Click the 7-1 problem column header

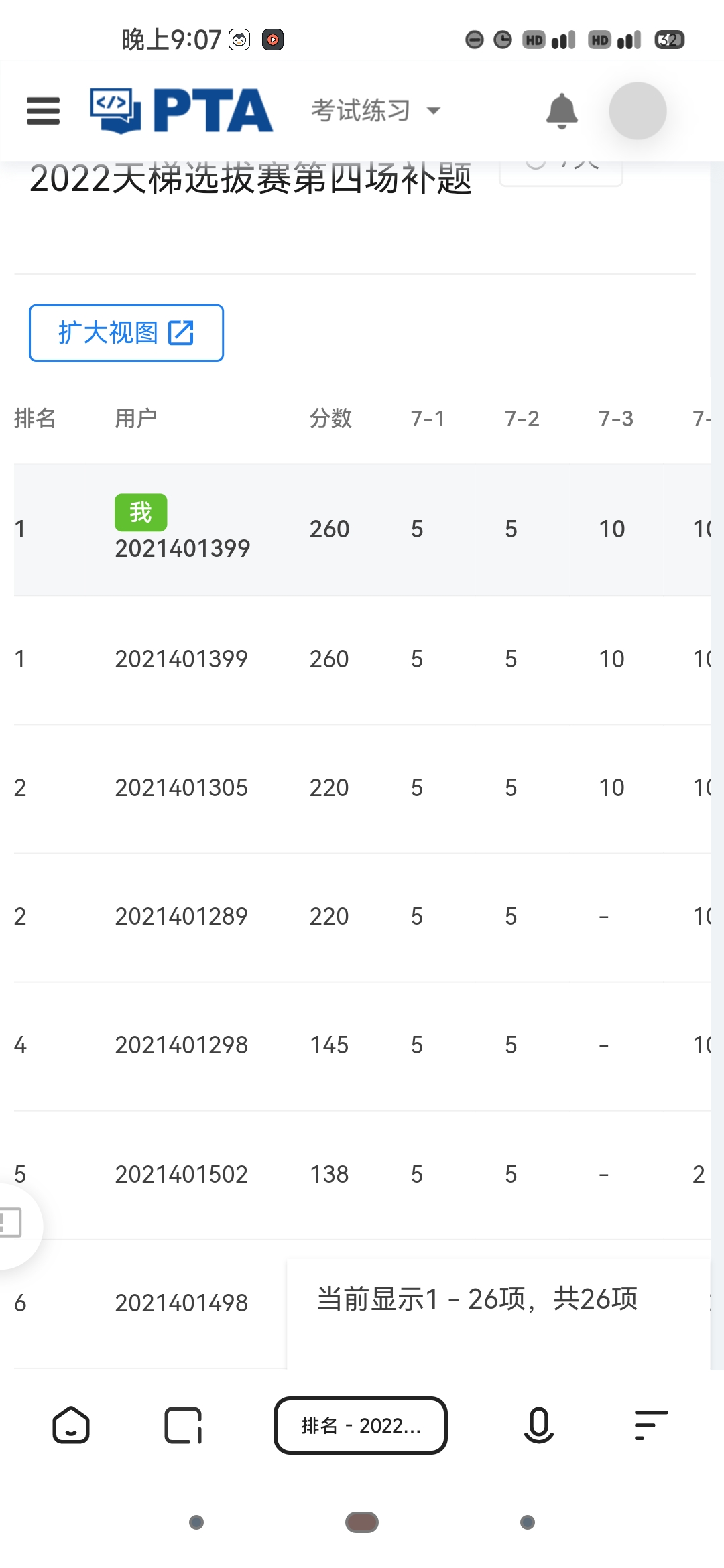(428, 419)
